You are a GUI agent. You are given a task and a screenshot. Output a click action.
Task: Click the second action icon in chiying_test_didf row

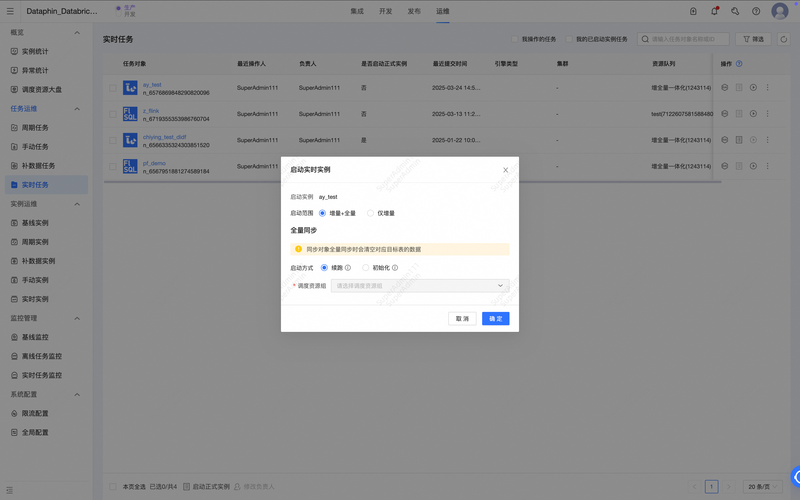click(739, 140)
